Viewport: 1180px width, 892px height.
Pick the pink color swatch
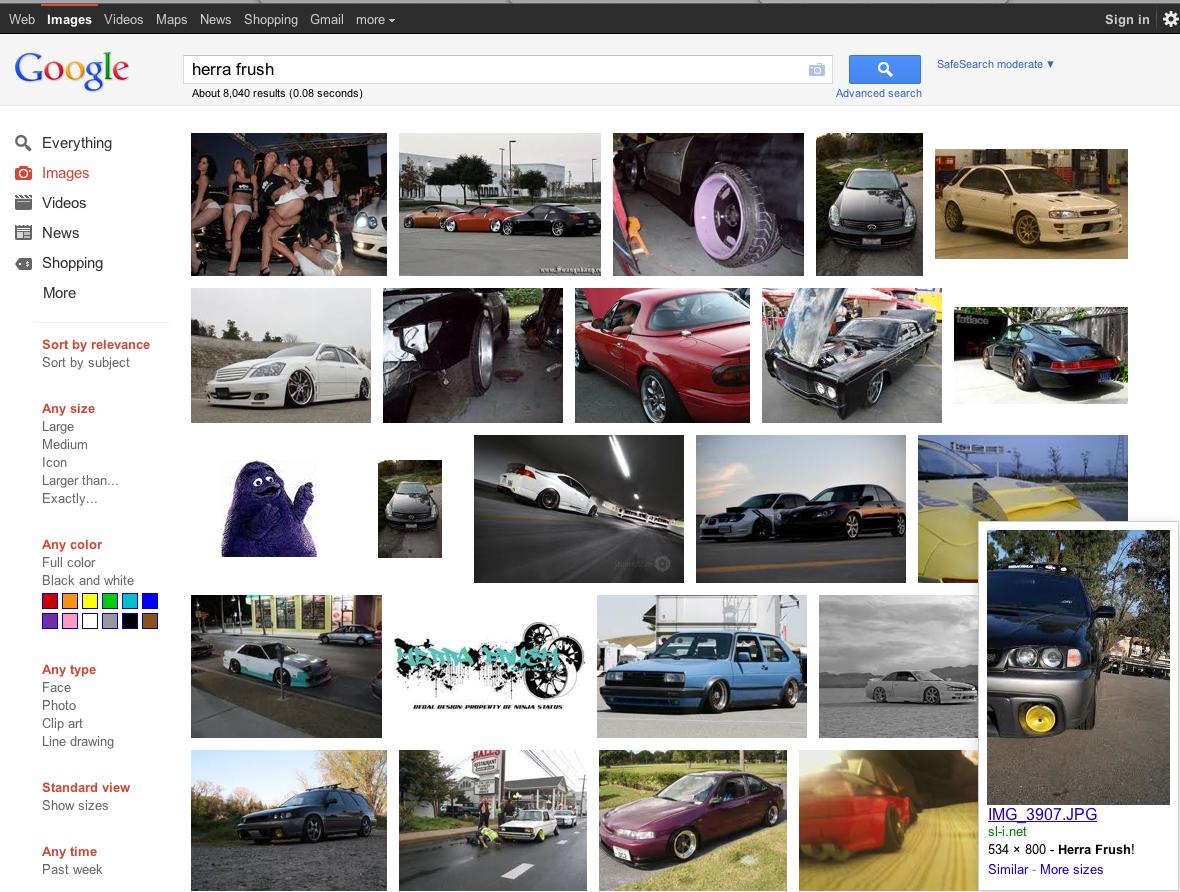(x=70, y=621)
